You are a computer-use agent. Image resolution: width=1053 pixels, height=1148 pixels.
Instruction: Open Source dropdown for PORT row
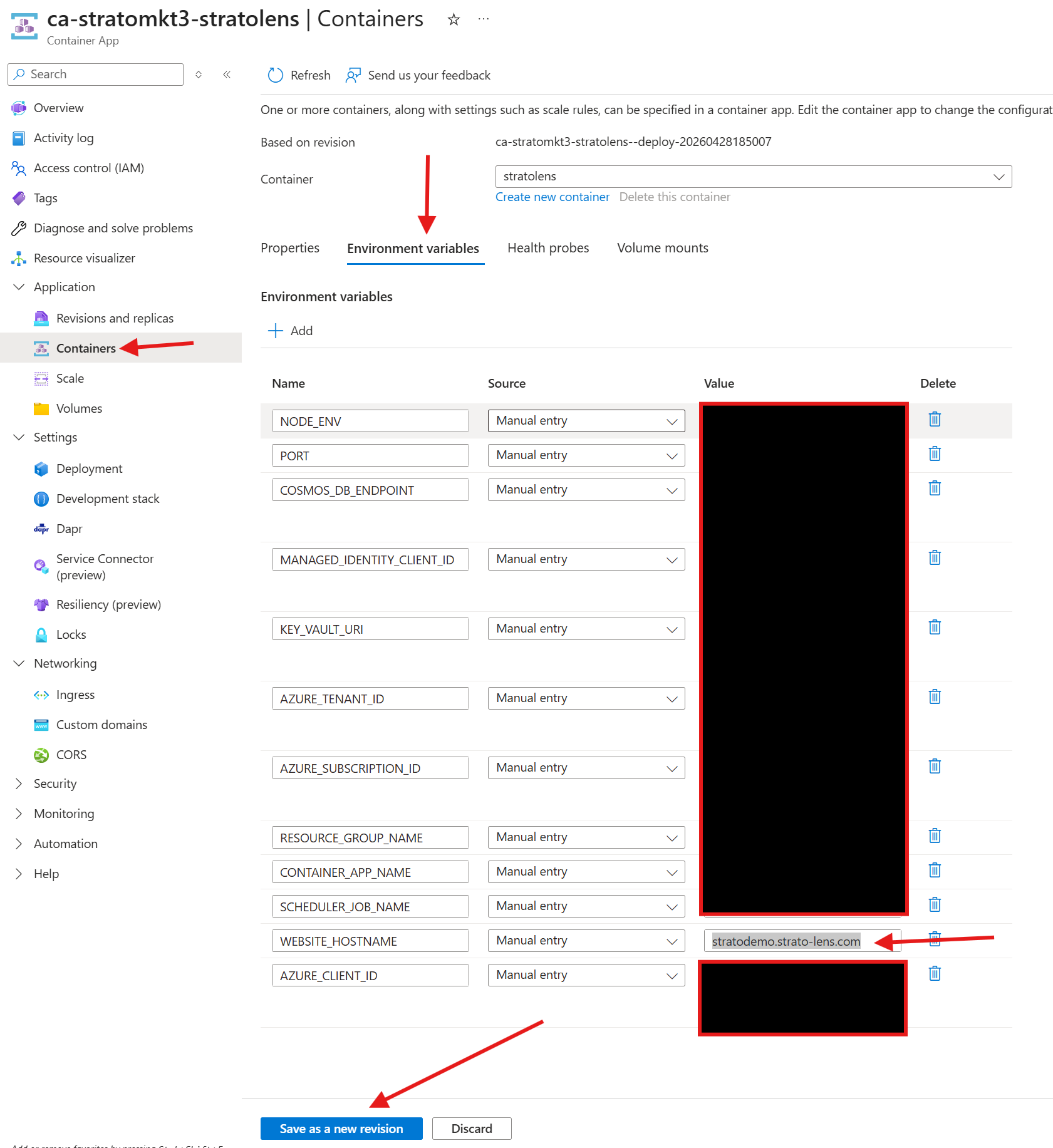coord(586,455)
